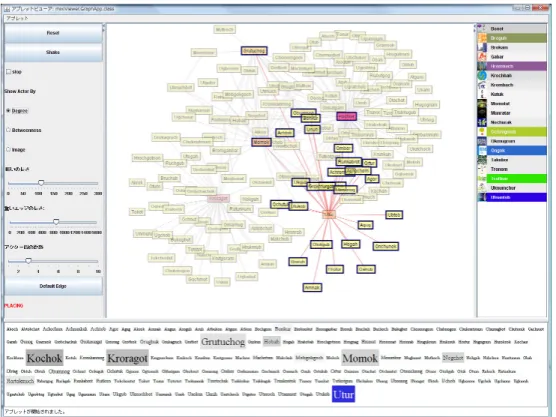This screenshot has width=556, height=417.
Task: Click the Grutuchog node in the graph
Action: tap(254, 51)
